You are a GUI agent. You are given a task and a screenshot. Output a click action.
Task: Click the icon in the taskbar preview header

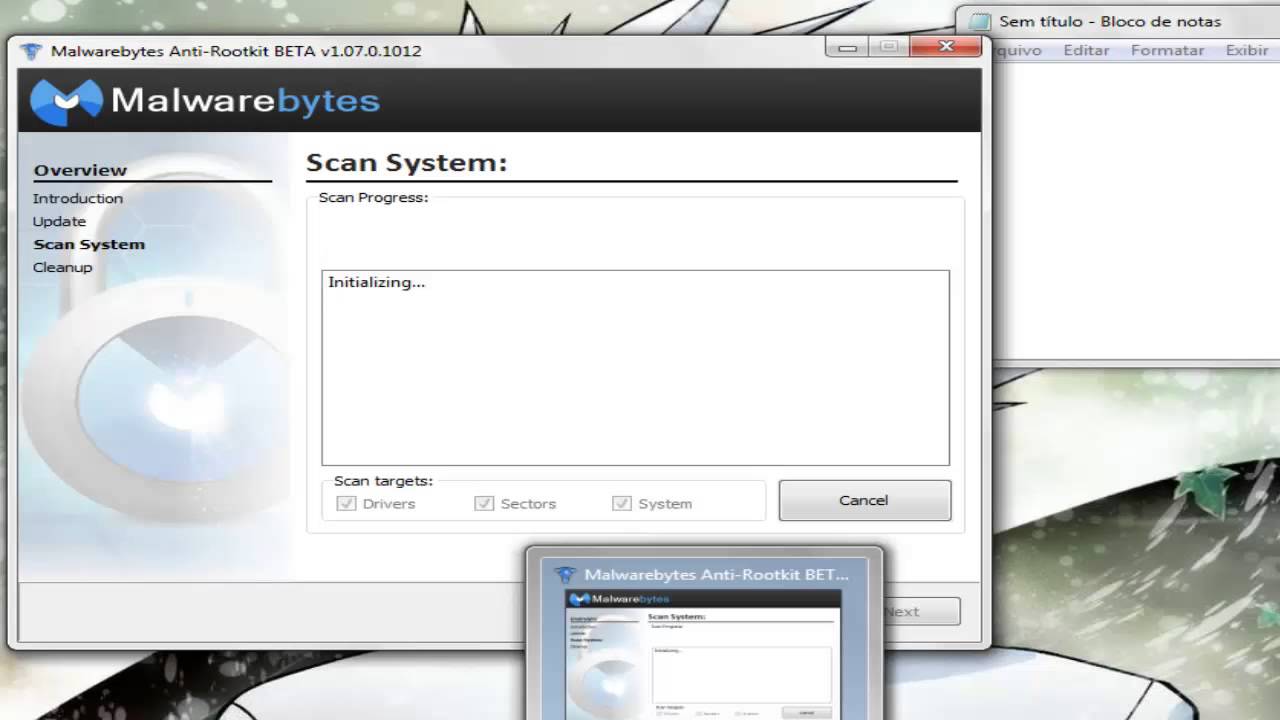[565, 574]
